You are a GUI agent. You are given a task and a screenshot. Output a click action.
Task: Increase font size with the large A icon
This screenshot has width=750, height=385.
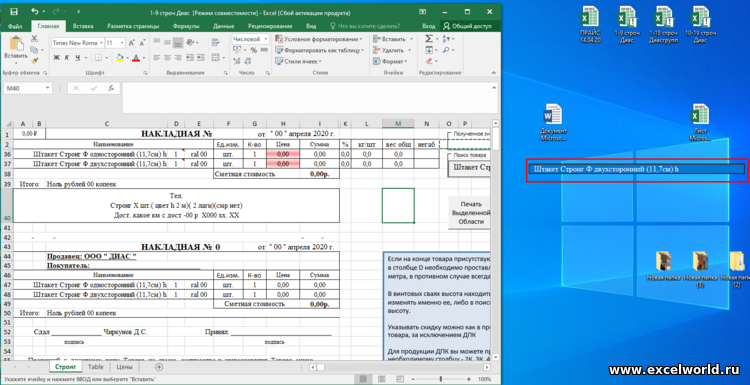point(132,43)
